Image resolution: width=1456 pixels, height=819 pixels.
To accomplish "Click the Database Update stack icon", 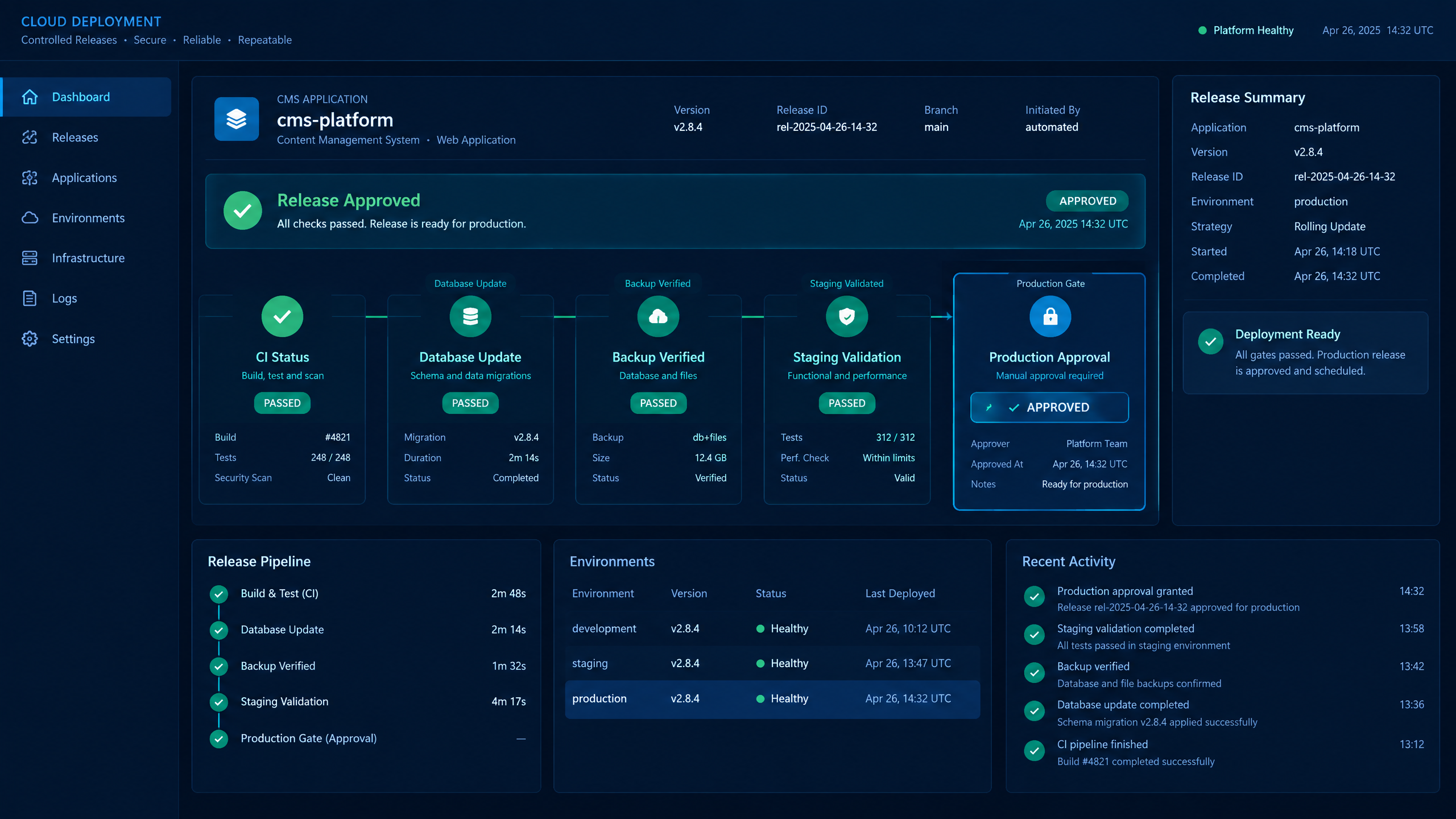I will (x=470, y=316).
